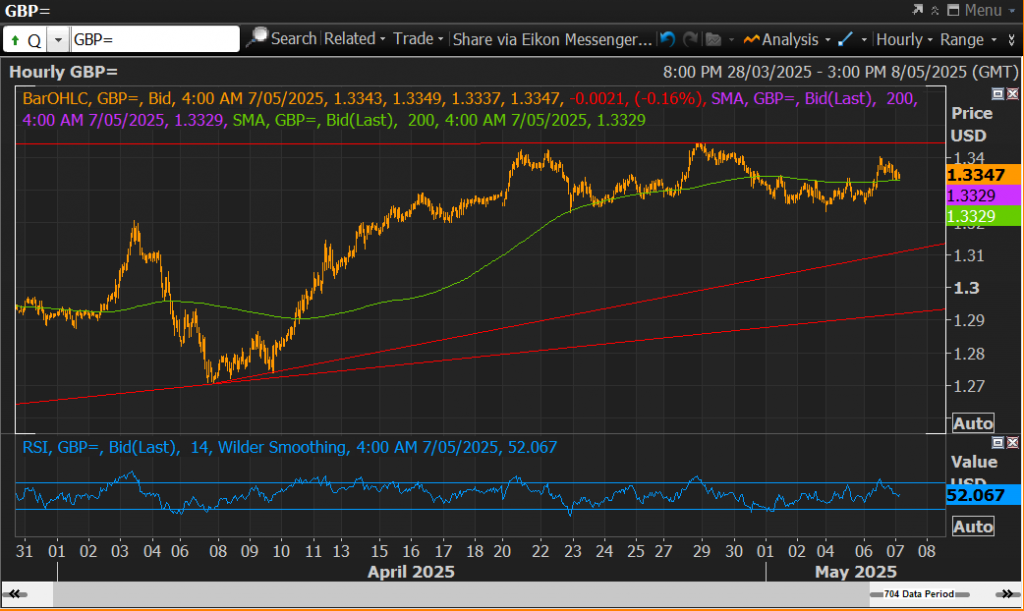Click the pop-out arrow icon in title bar
The width and height of the screenshot is (1024, 611).
(x=918, y=10)
